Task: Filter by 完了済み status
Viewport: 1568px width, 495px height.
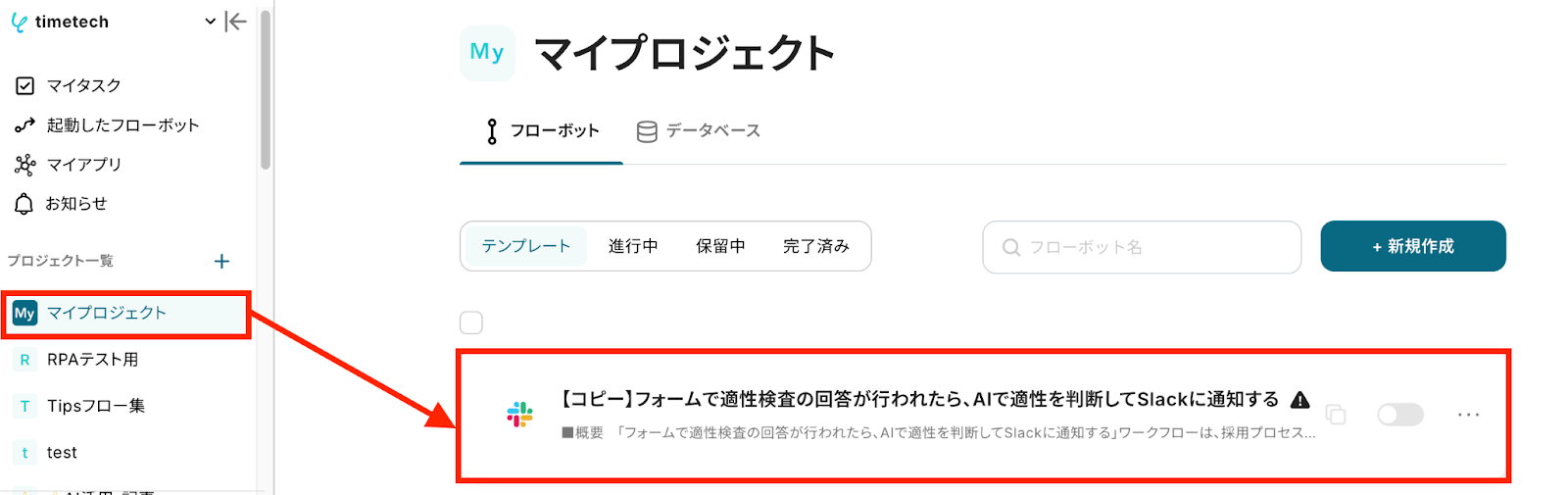Action: tap(815, 246)
